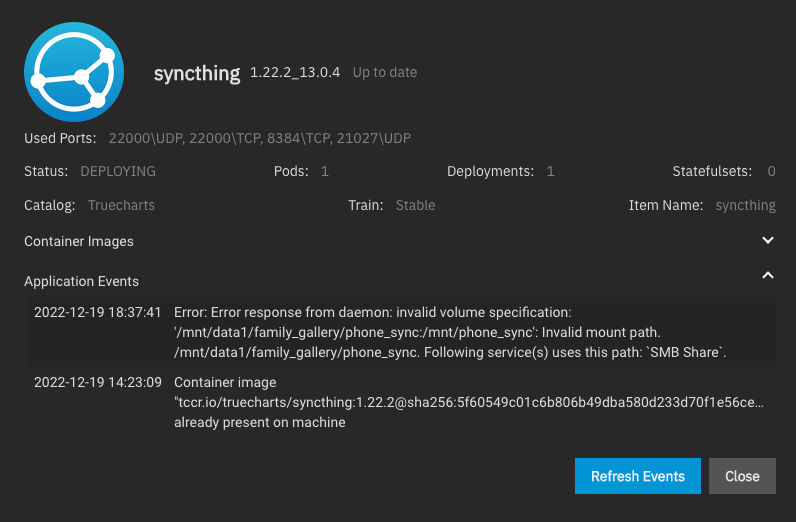Click the Item Name value syncthing
The width and height of the screenshot is (796, 522).
click(x=746, y=205)
